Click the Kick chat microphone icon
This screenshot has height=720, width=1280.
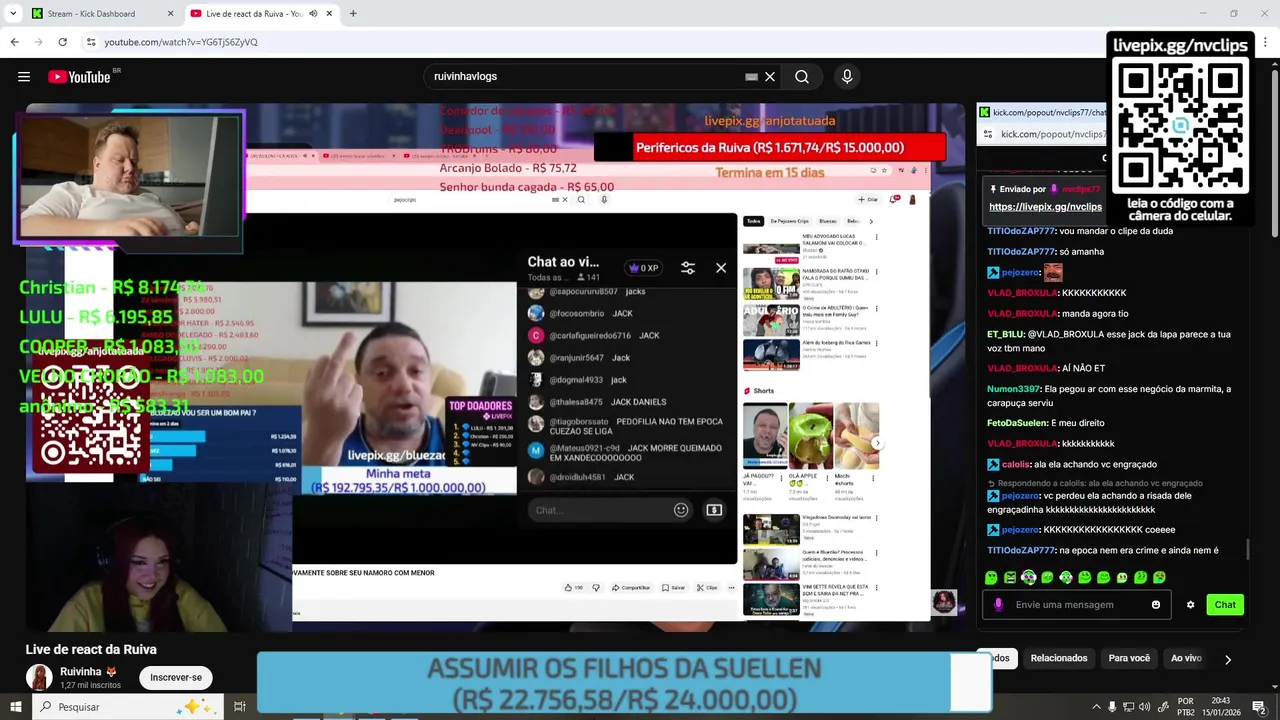click(998, 605)
